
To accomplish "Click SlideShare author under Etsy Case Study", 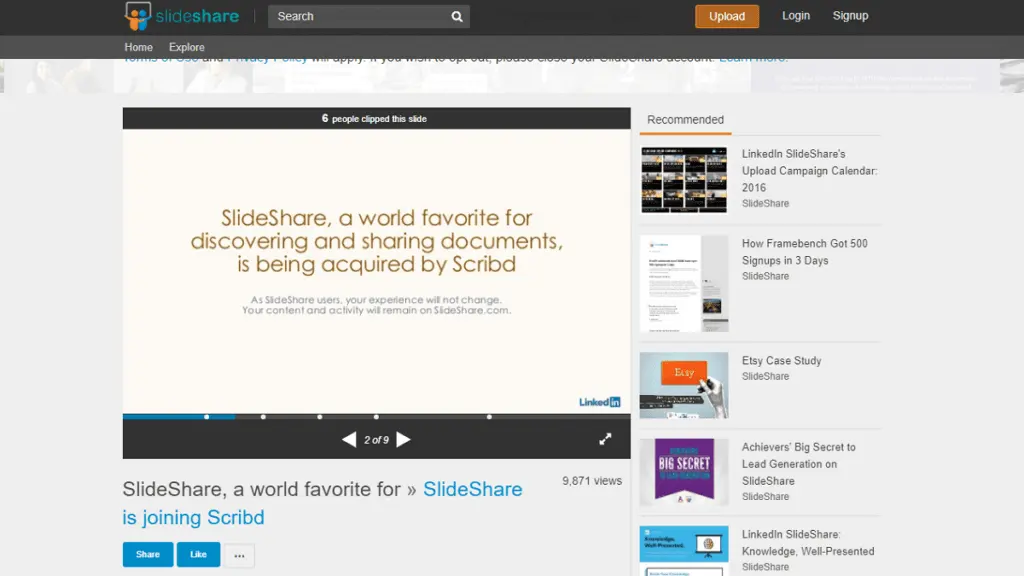I will tap(765, 376).
